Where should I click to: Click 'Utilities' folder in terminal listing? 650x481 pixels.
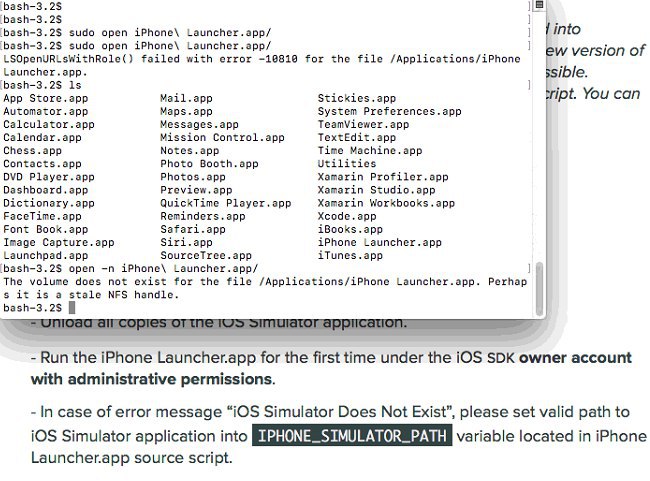(347, 164)
